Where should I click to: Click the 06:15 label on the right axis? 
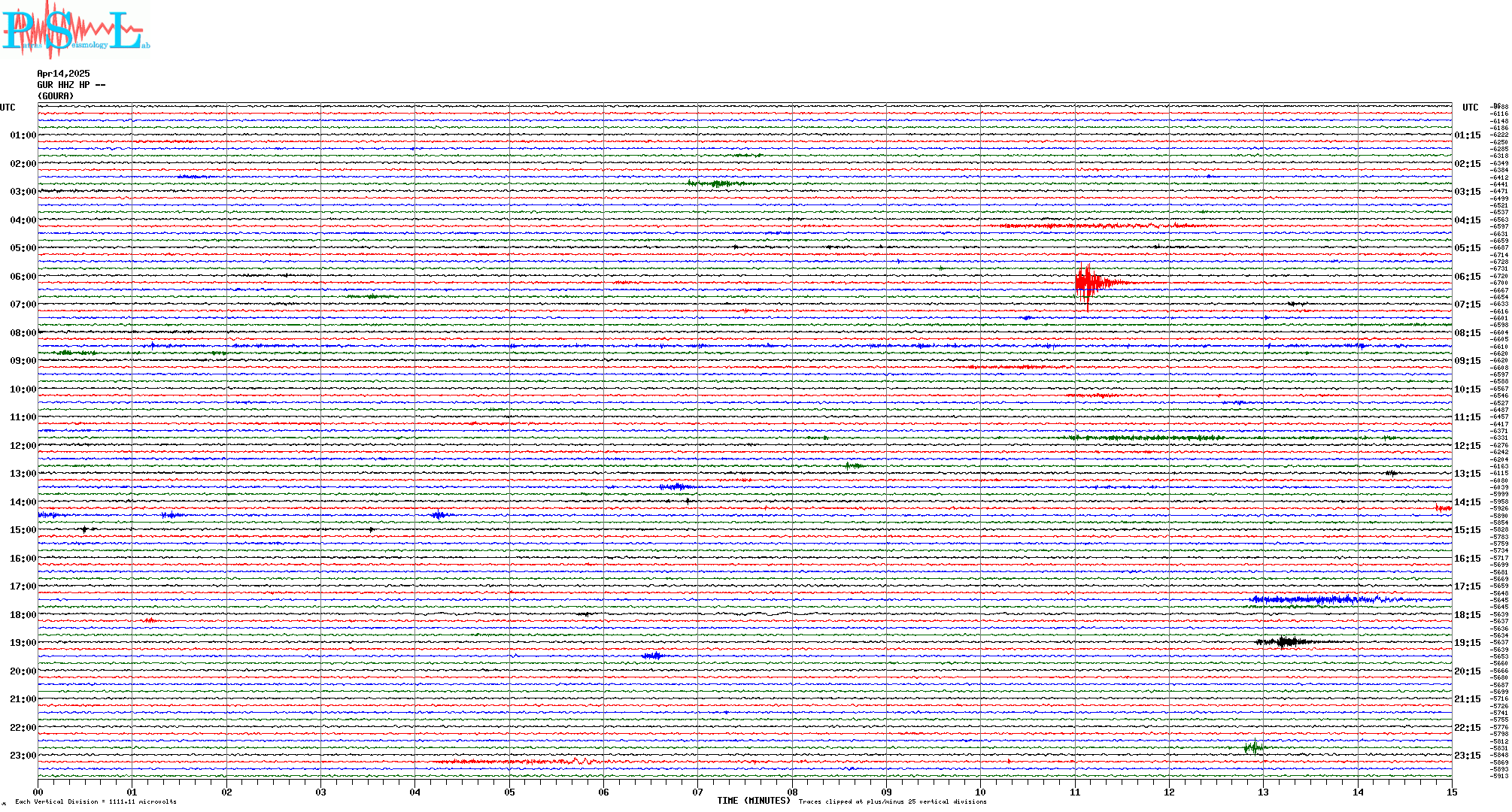pos(1467,277)
